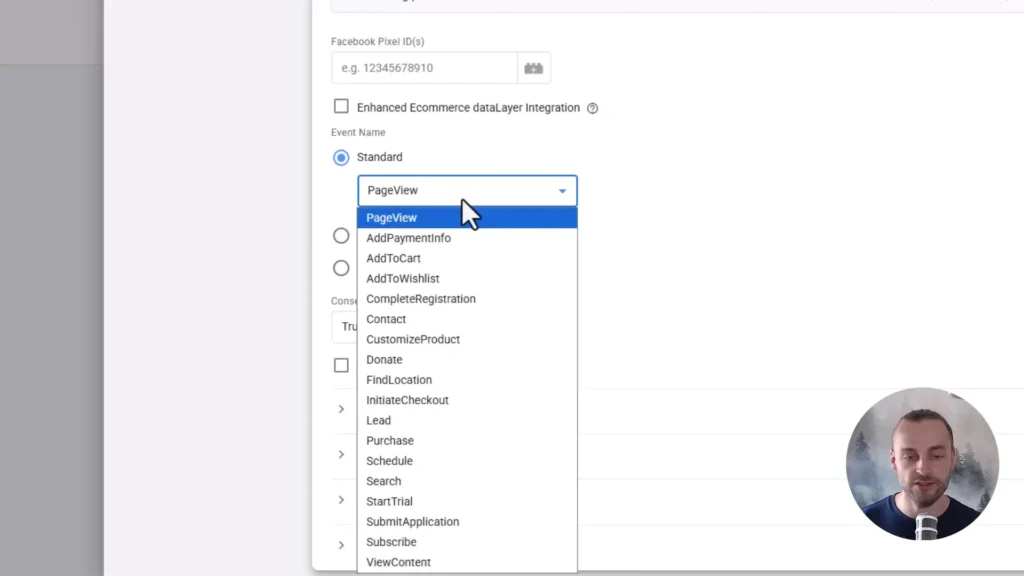Click the presenter webcam video bubble

[x=922, y=464]
